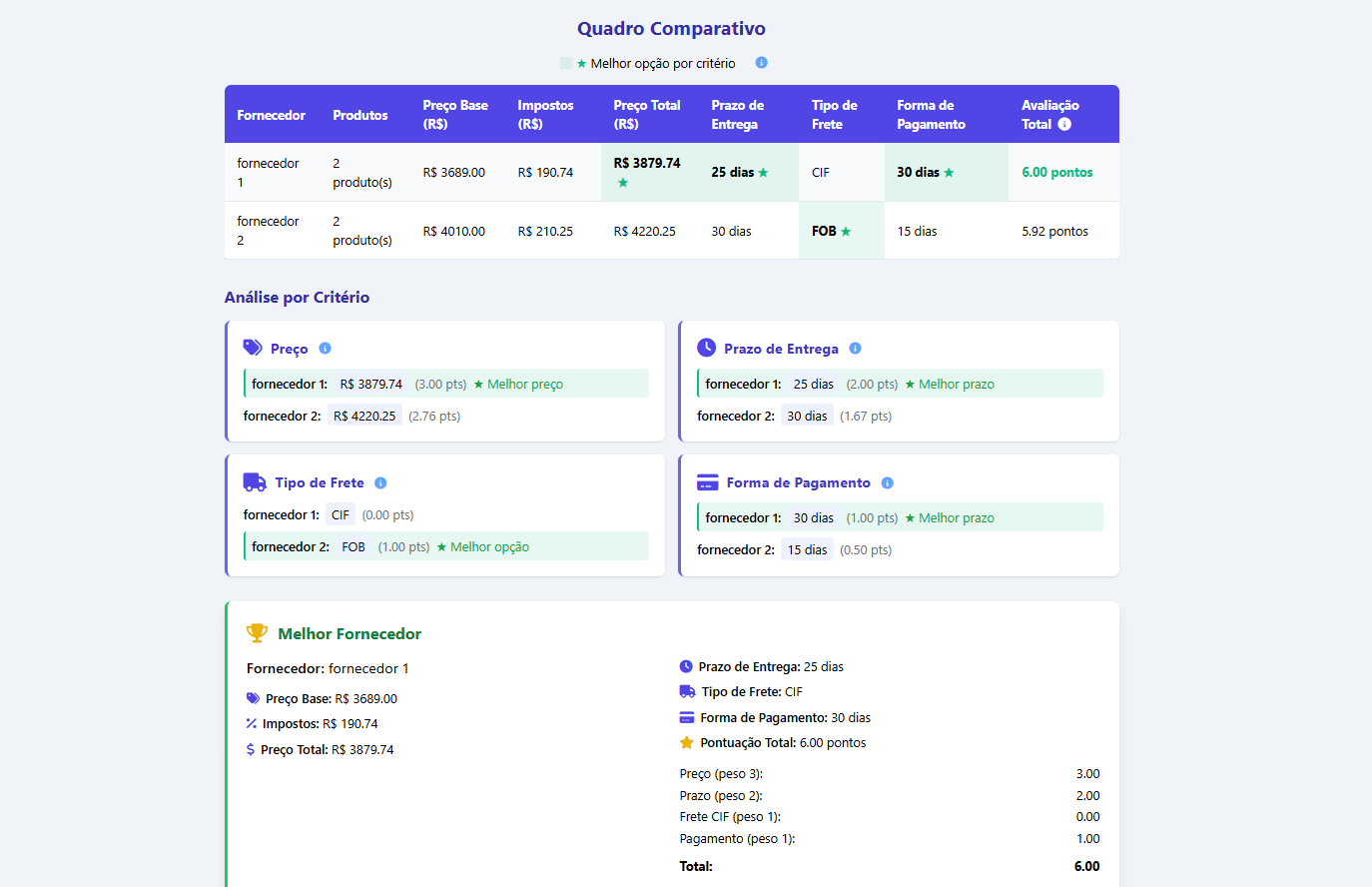Screen dimensions: 1372x887
Task: Open info icon next to Forma de Pagamento card title
Action: (x=887, y=483)
